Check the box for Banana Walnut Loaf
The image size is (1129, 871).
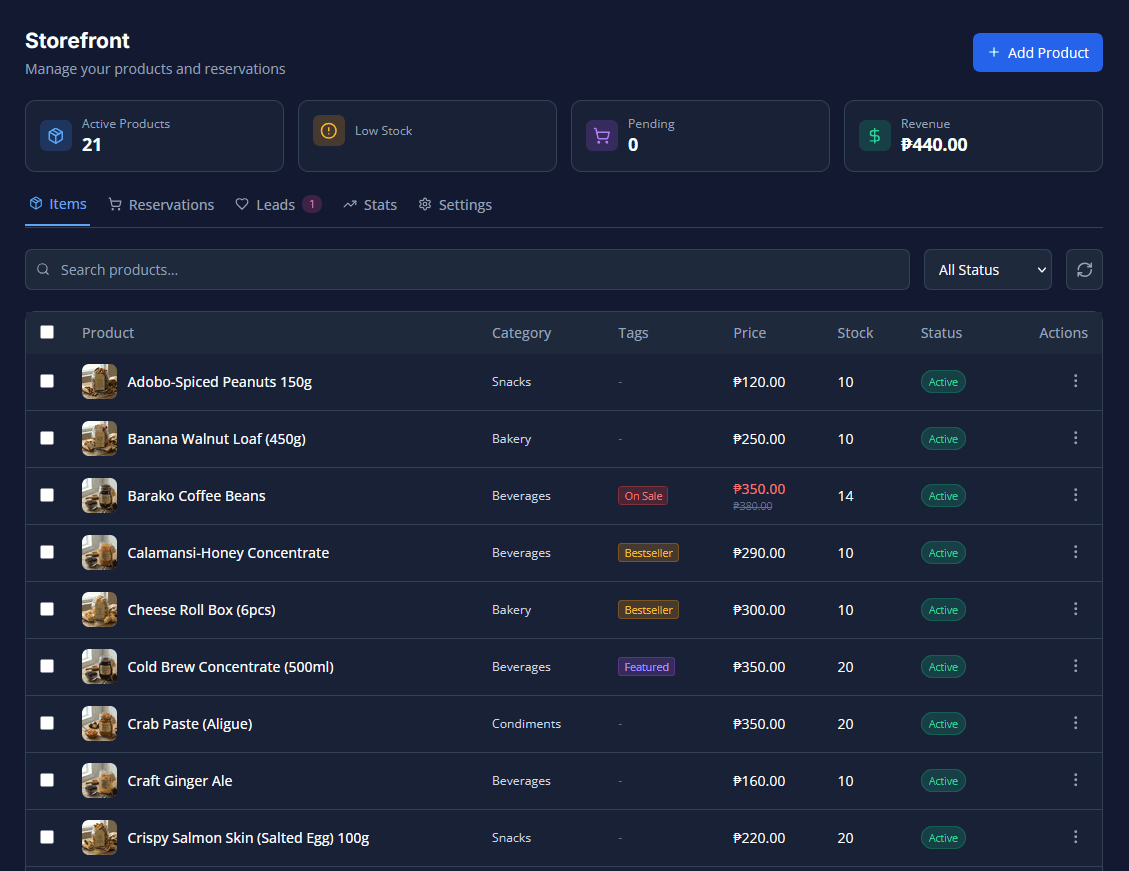pos(47,438)
